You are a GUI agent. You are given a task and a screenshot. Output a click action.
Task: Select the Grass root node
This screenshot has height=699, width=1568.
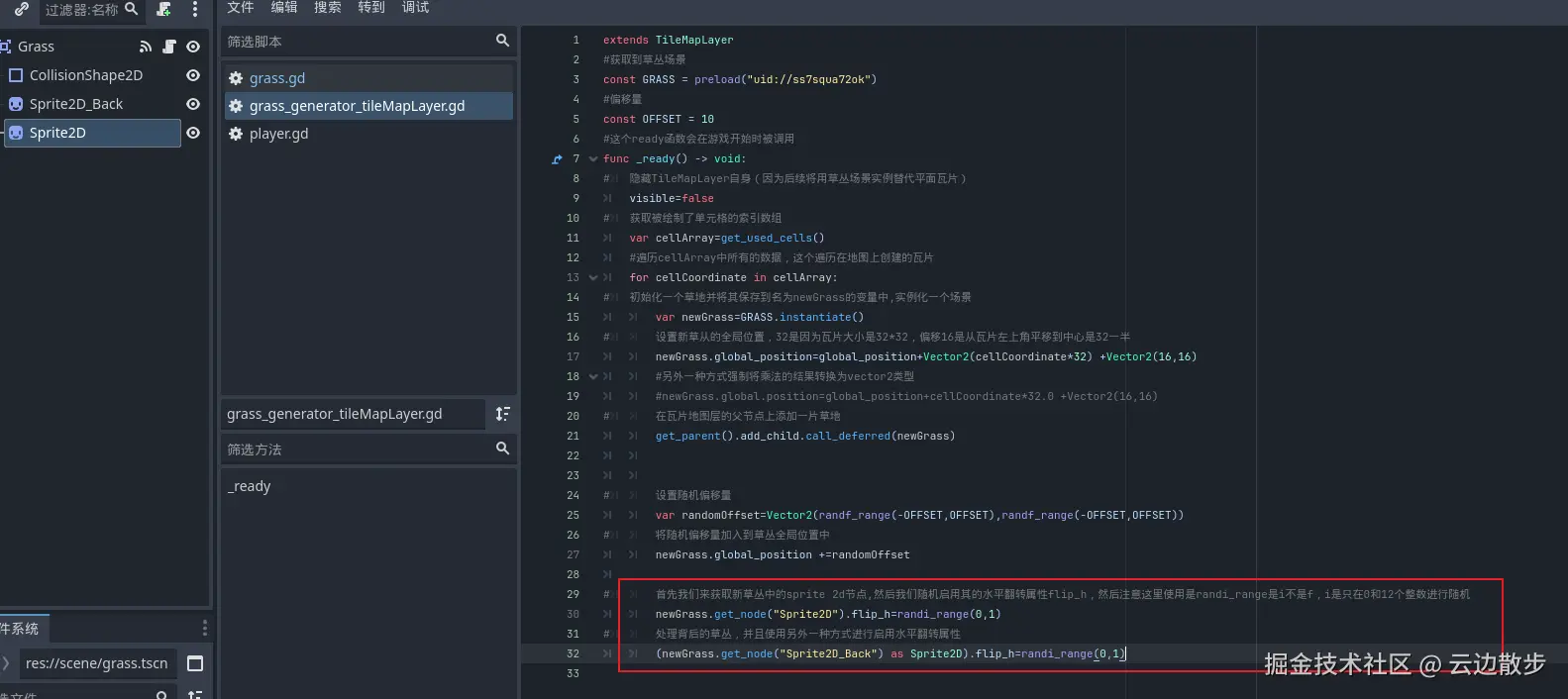(x=36, y=47)
